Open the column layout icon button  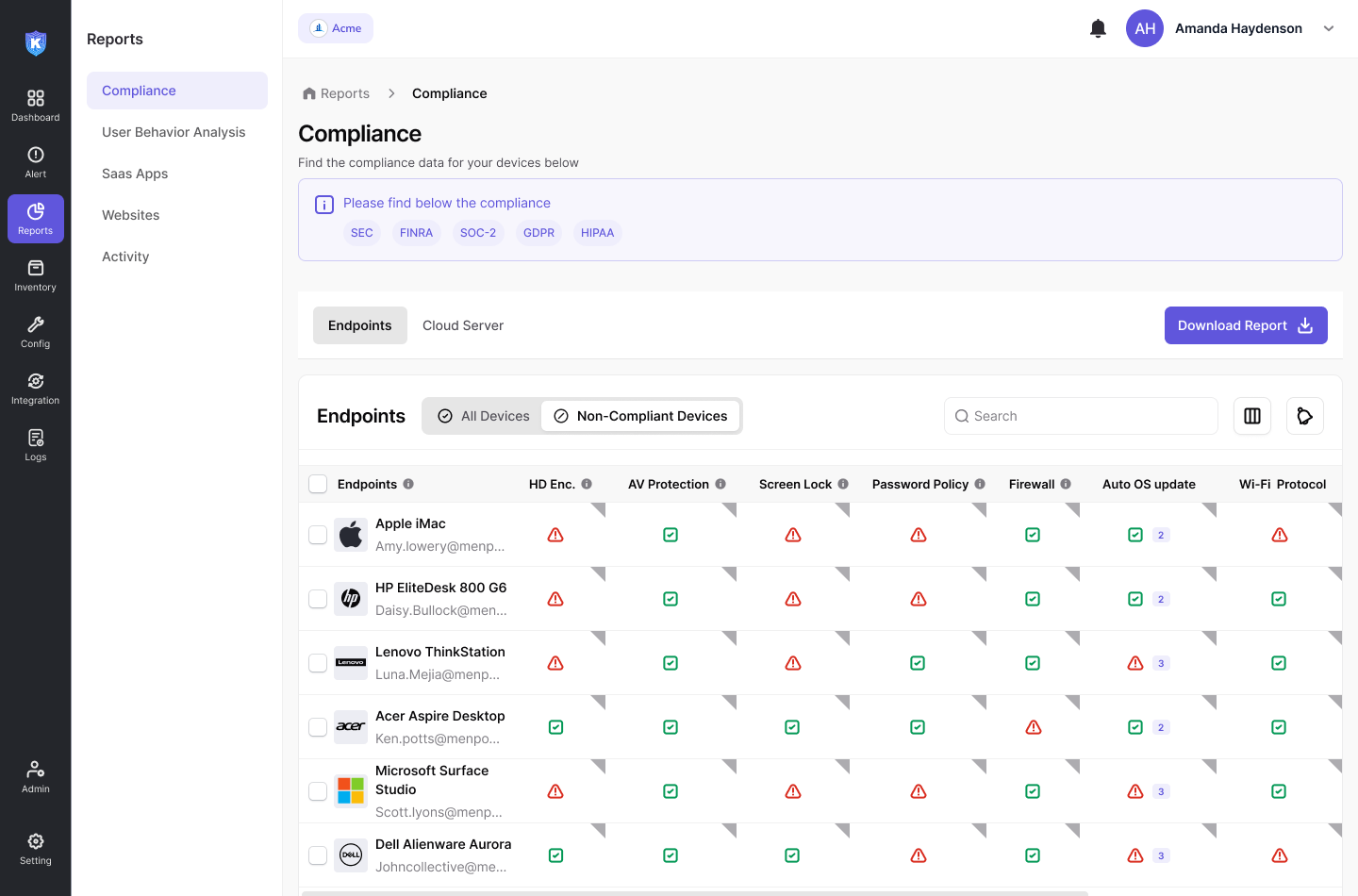click(x=1252, y=416)
